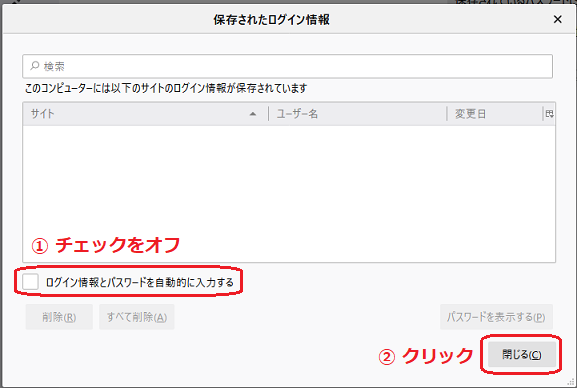Open the column picker icon in table header
This screenshot has height=388, width=577.
549,114
